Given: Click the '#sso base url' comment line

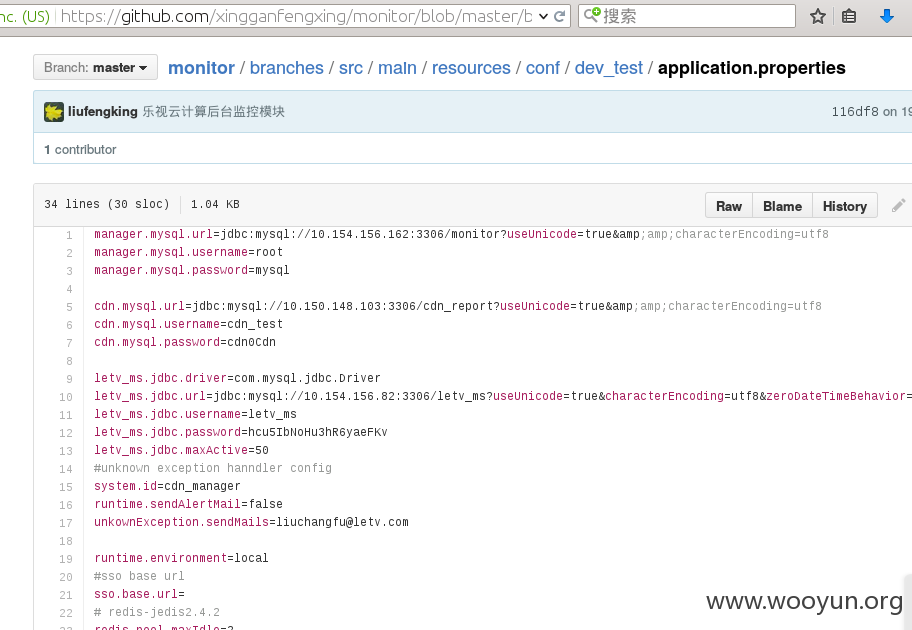Looking at the screenshot, I should click(139, 576).
